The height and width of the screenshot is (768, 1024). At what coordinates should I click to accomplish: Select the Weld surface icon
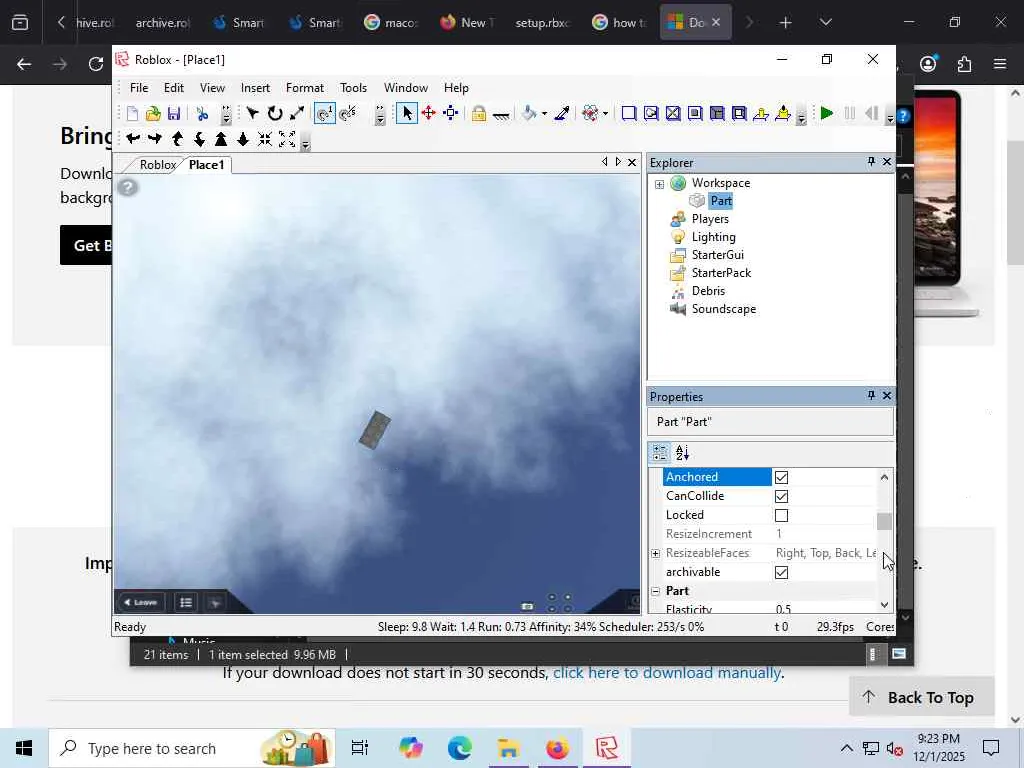[x=673, y=114]
